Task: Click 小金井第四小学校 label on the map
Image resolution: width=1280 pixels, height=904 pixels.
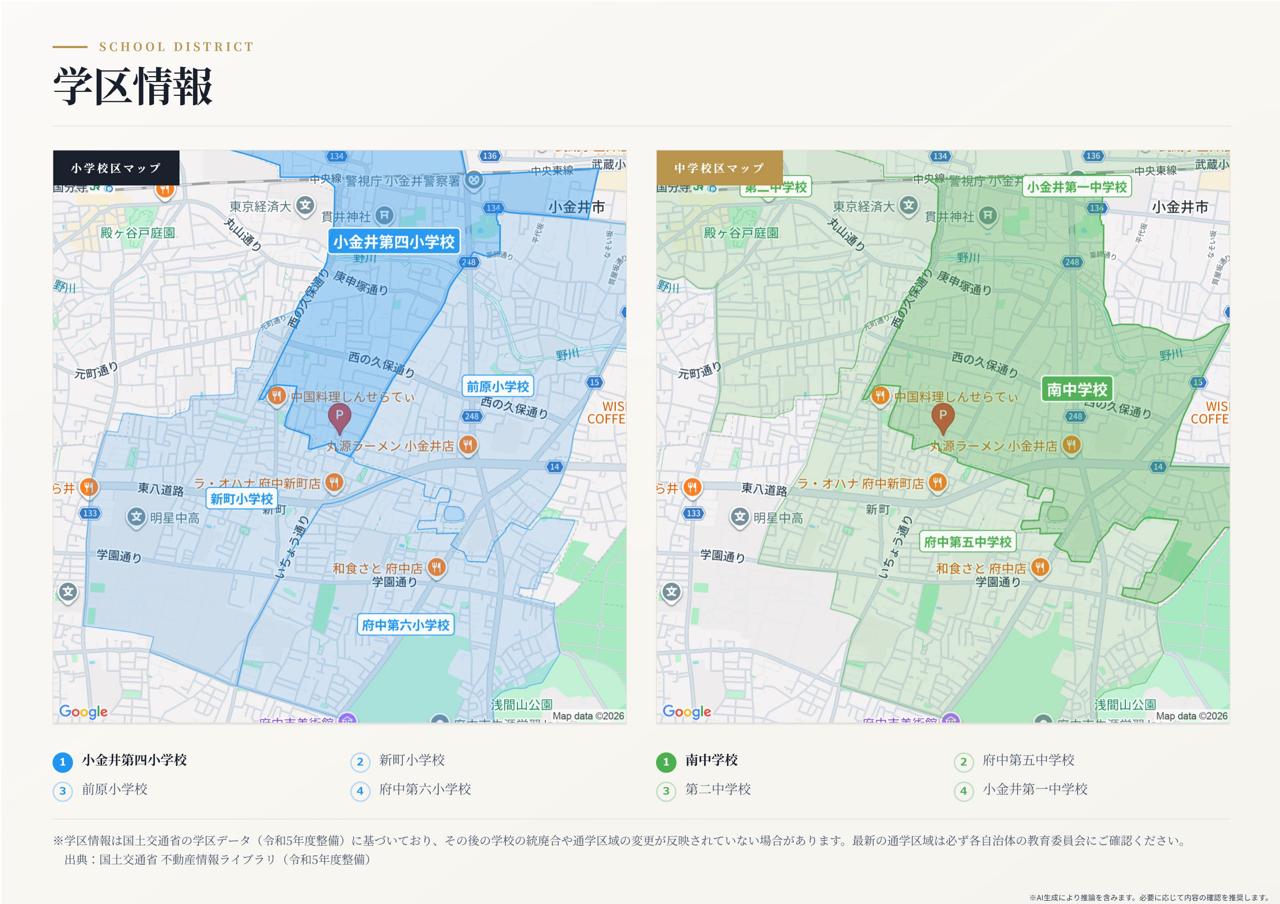Action: [394, 241]
